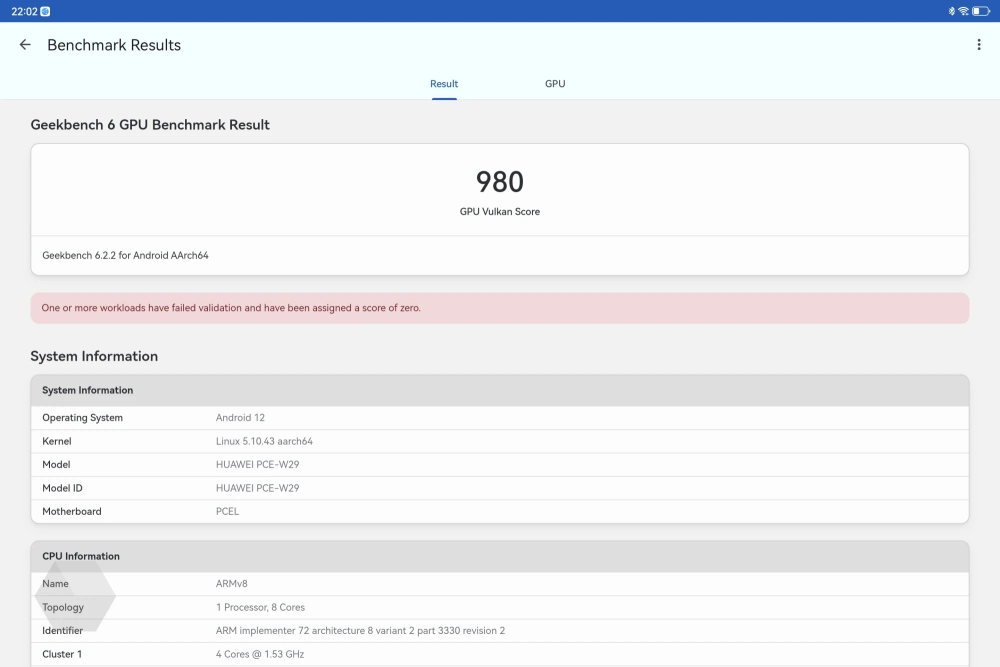1000x667 pixels.
Task: Tap the Geekbench 6.2.2 version text
Action: click(125, 256)
